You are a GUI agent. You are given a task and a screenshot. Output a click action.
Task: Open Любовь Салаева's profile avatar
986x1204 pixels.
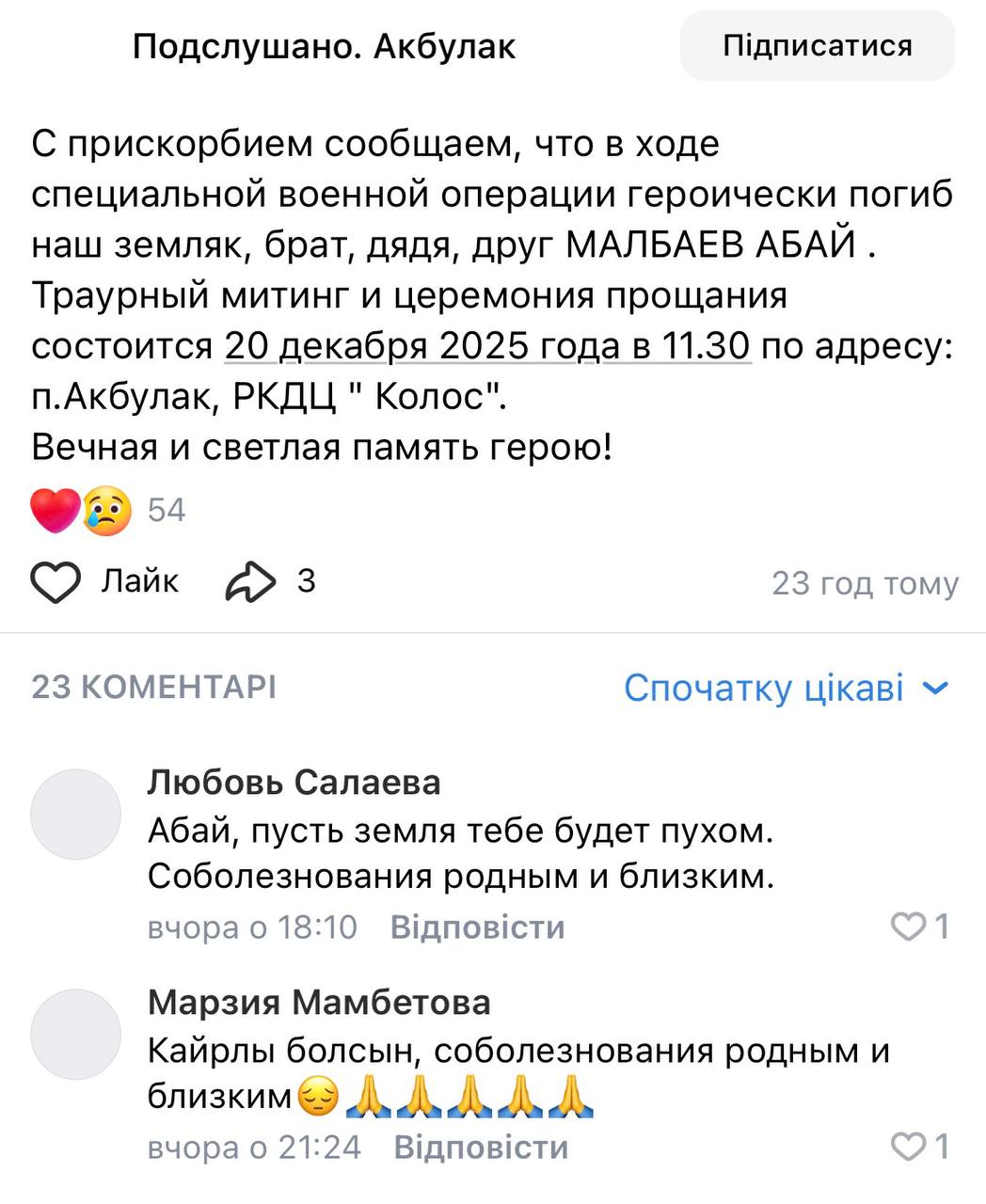tap(76, 815)
